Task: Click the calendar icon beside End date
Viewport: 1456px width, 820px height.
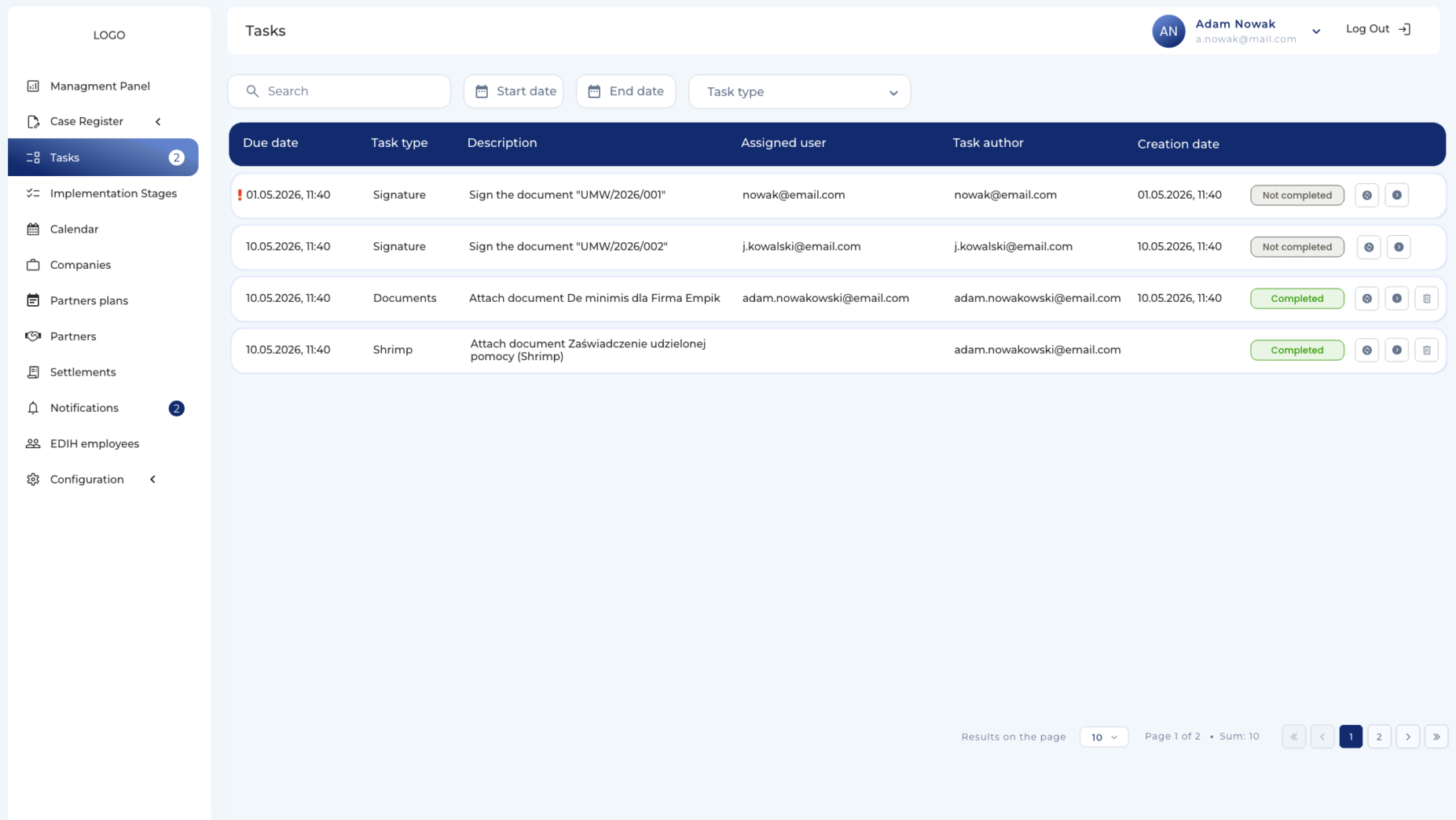Action: click(594, 91)
